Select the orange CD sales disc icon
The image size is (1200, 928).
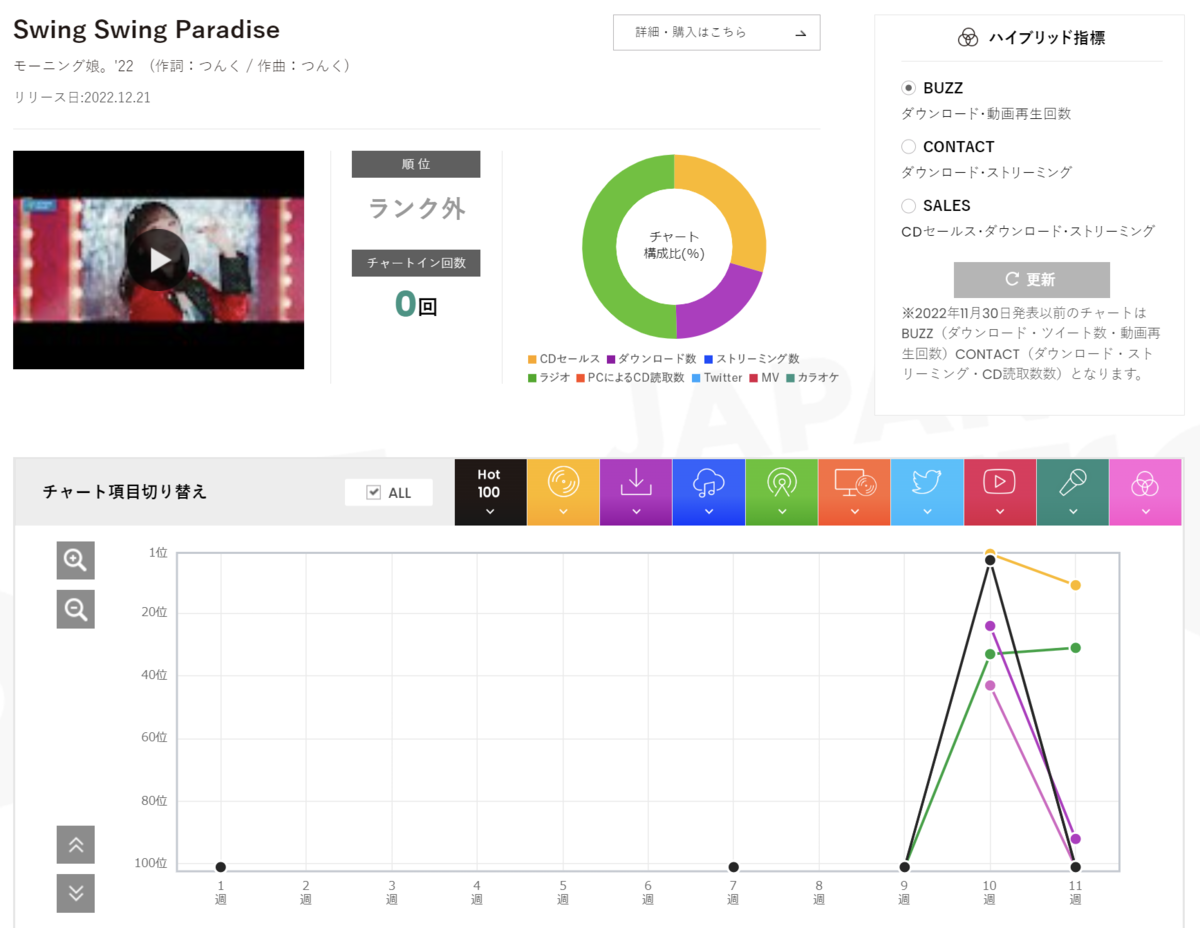pos(563,482)
